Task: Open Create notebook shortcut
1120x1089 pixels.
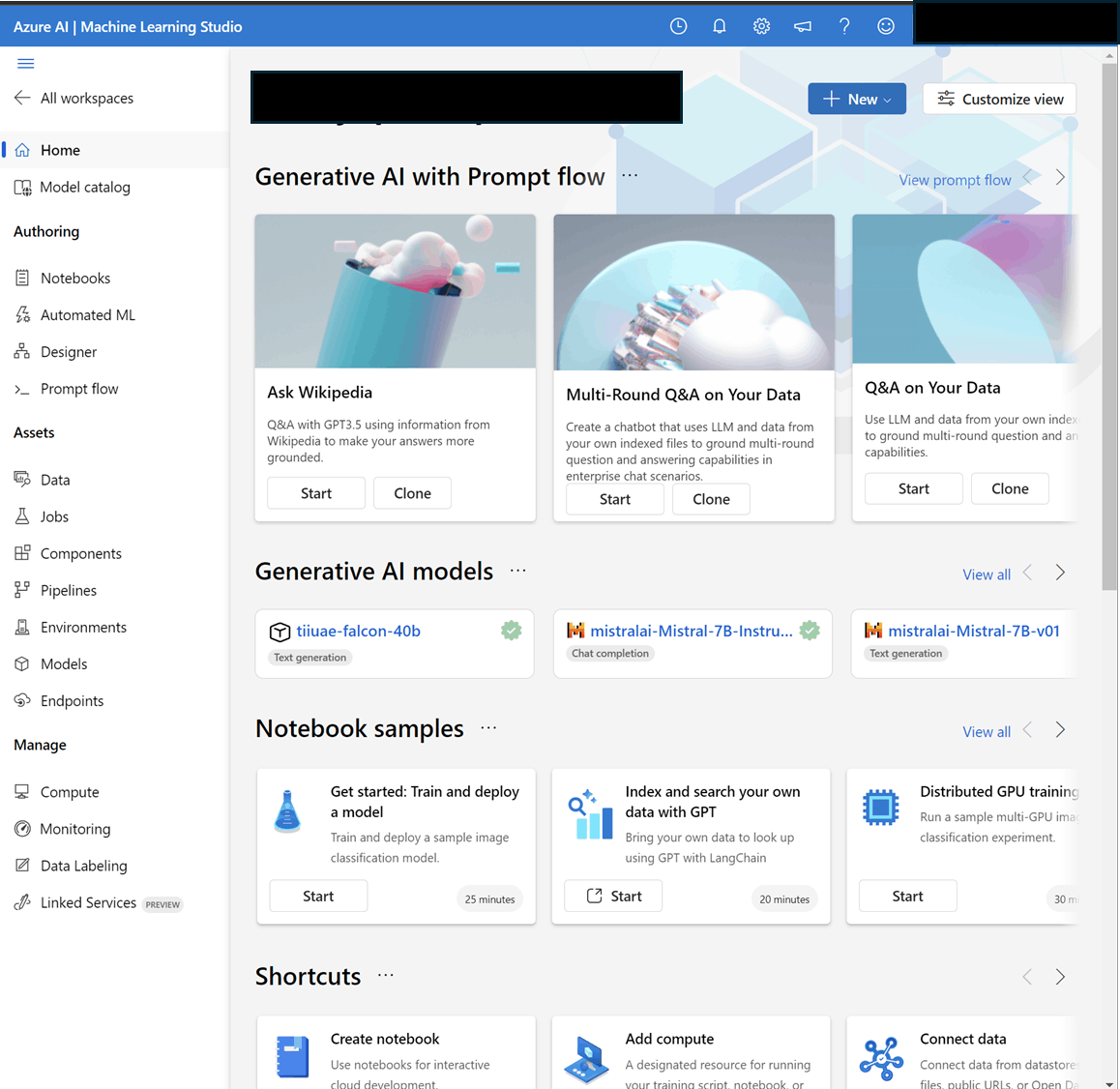Action: click(x=397, y=1052)
